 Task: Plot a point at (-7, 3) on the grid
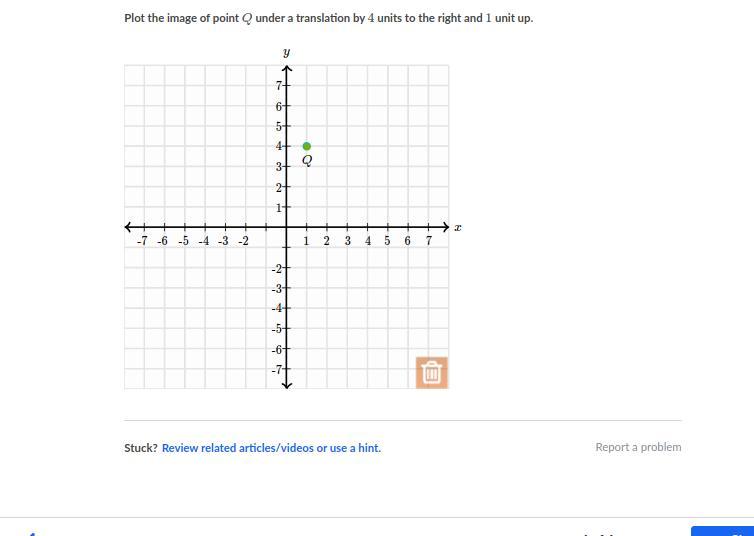click(144, 166)
